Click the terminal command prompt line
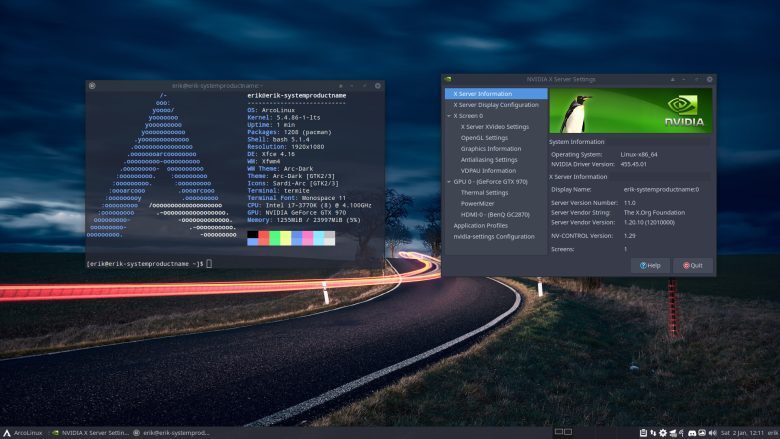Screen dimensions: 780x439 [149, 263]
